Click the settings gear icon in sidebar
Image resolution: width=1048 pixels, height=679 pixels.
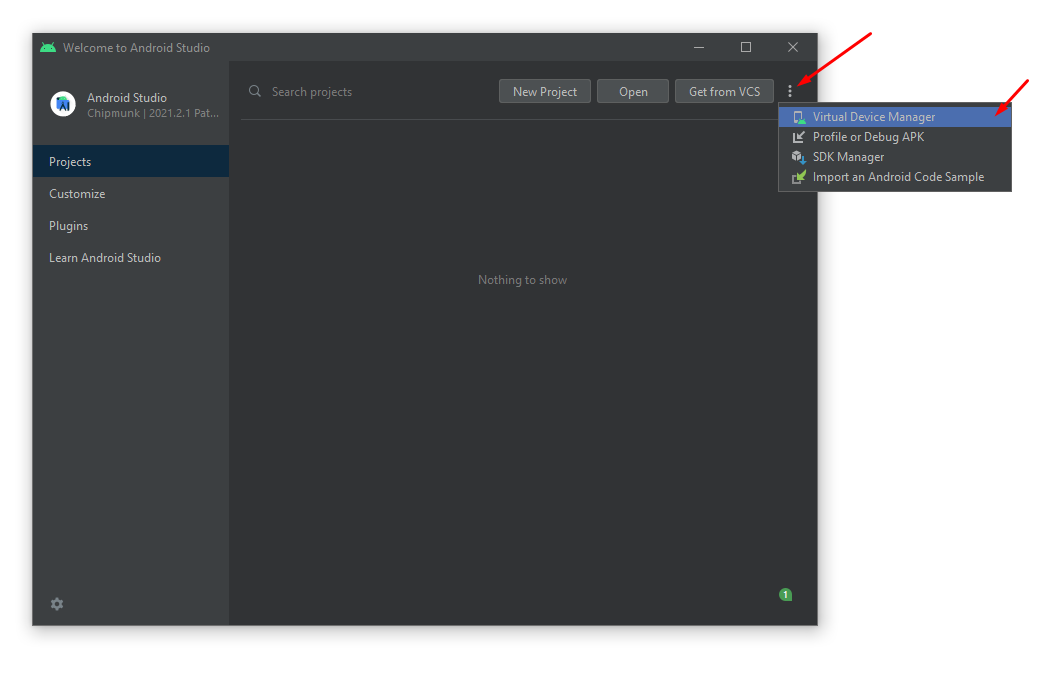(57, 604)
